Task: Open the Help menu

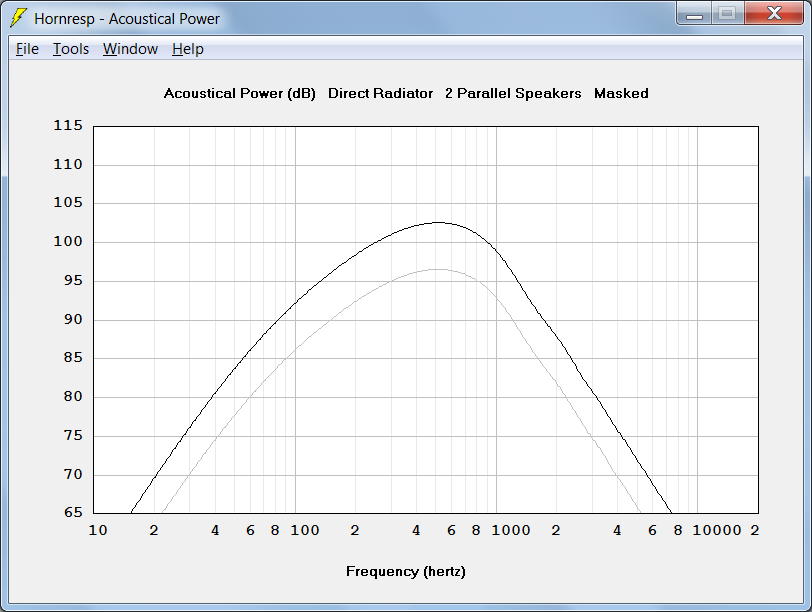Action: point(187,49)
